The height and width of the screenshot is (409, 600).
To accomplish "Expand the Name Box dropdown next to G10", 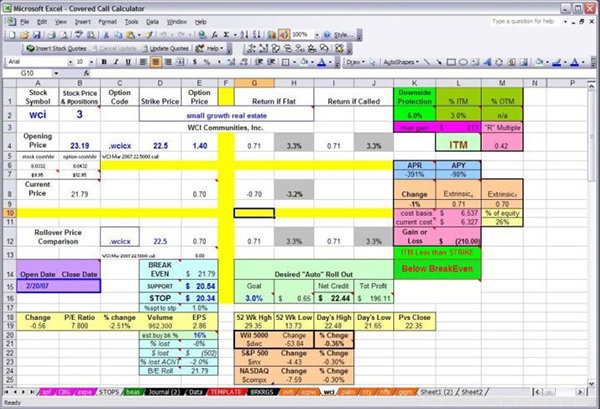I will [x=56, y=73].
